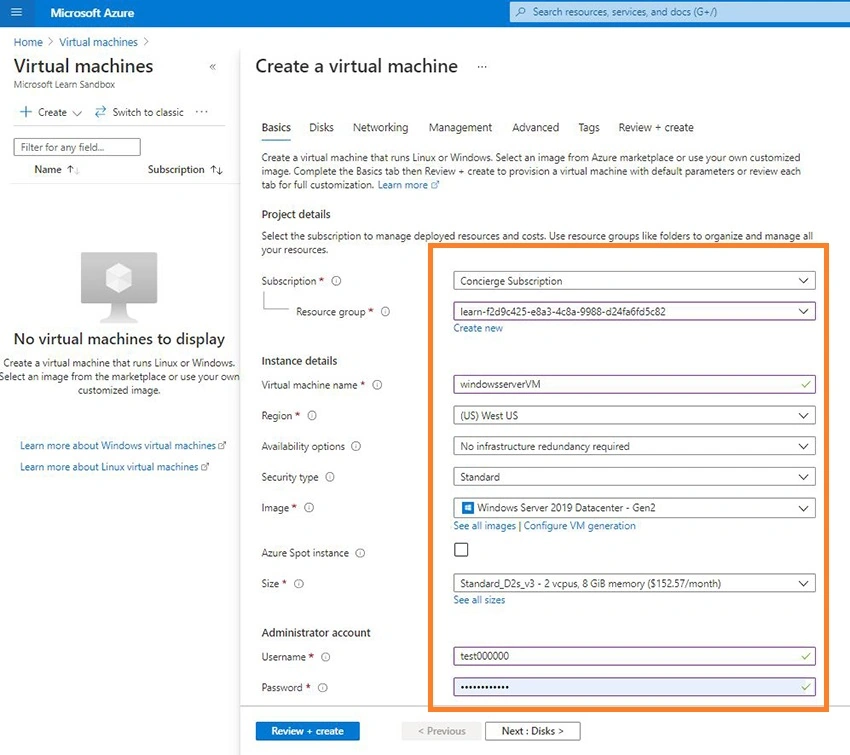
Task: Sort the list by Subscription arrows icon
Action: [216, 170]
